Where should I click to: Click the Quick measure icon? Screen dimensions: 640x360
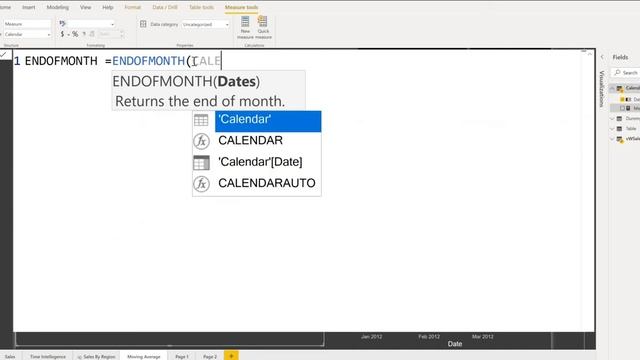[263, 22]
